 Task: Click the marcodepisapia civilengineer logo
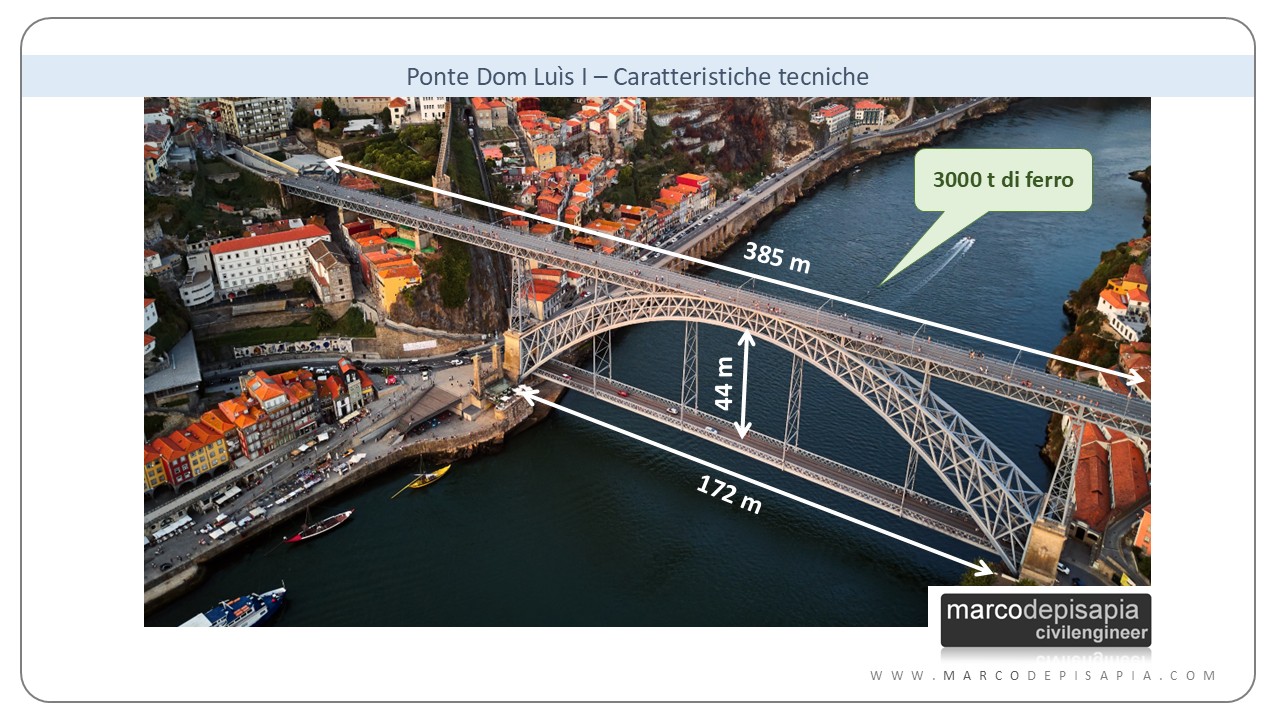pos(1046,620)
